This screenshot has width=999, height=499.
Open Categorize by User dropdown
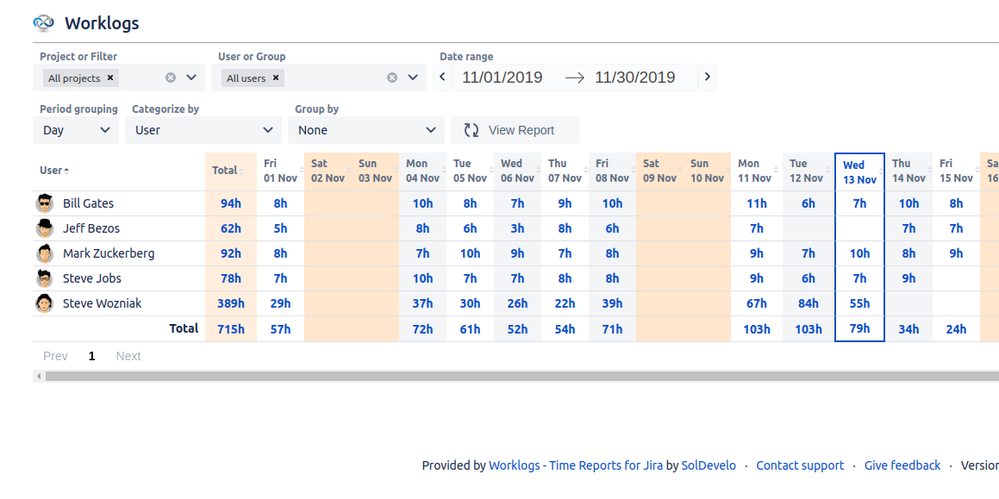[x=203, y=130]
